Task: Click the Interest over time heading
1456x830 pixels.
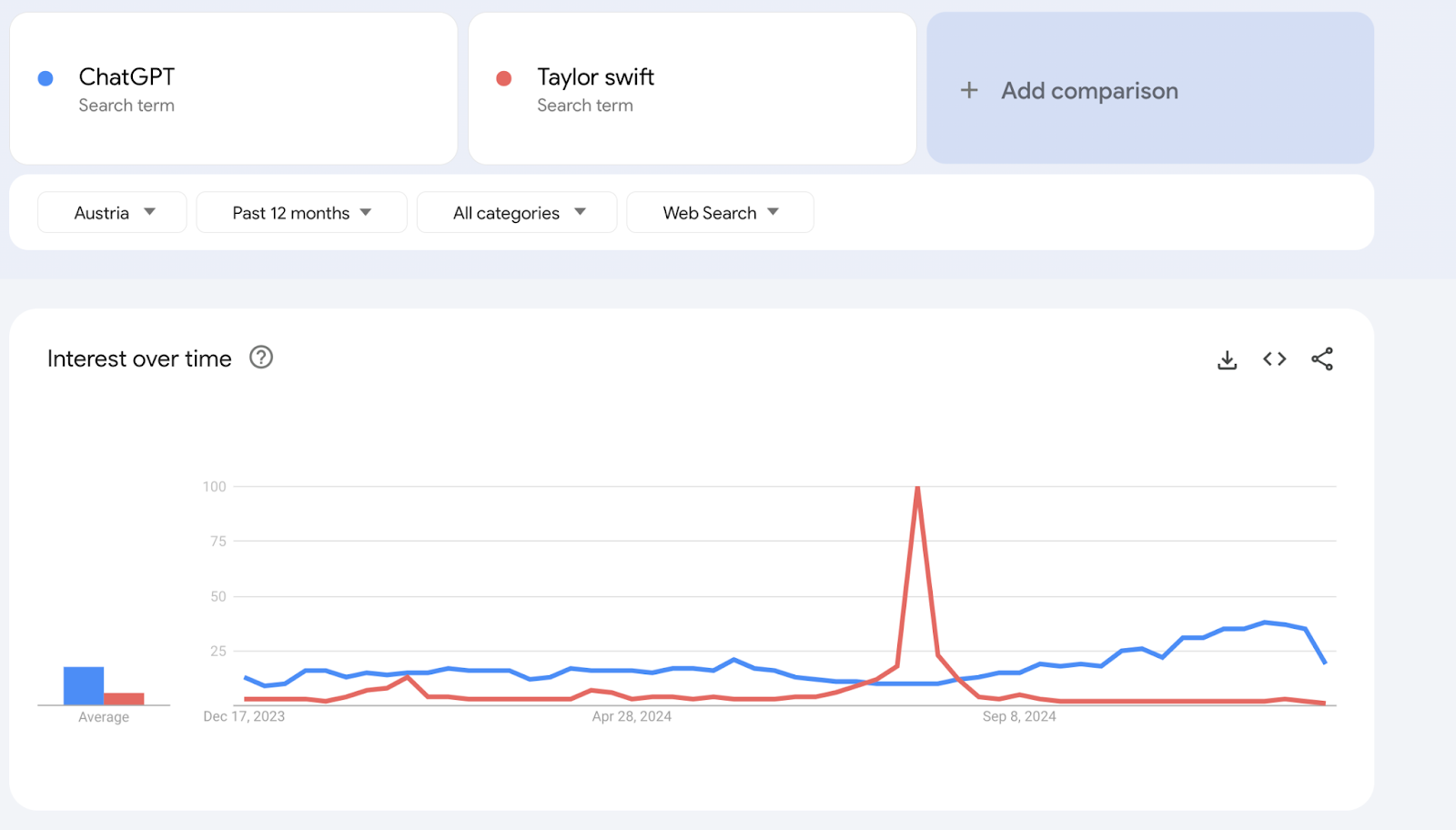Action: point(139,359)
